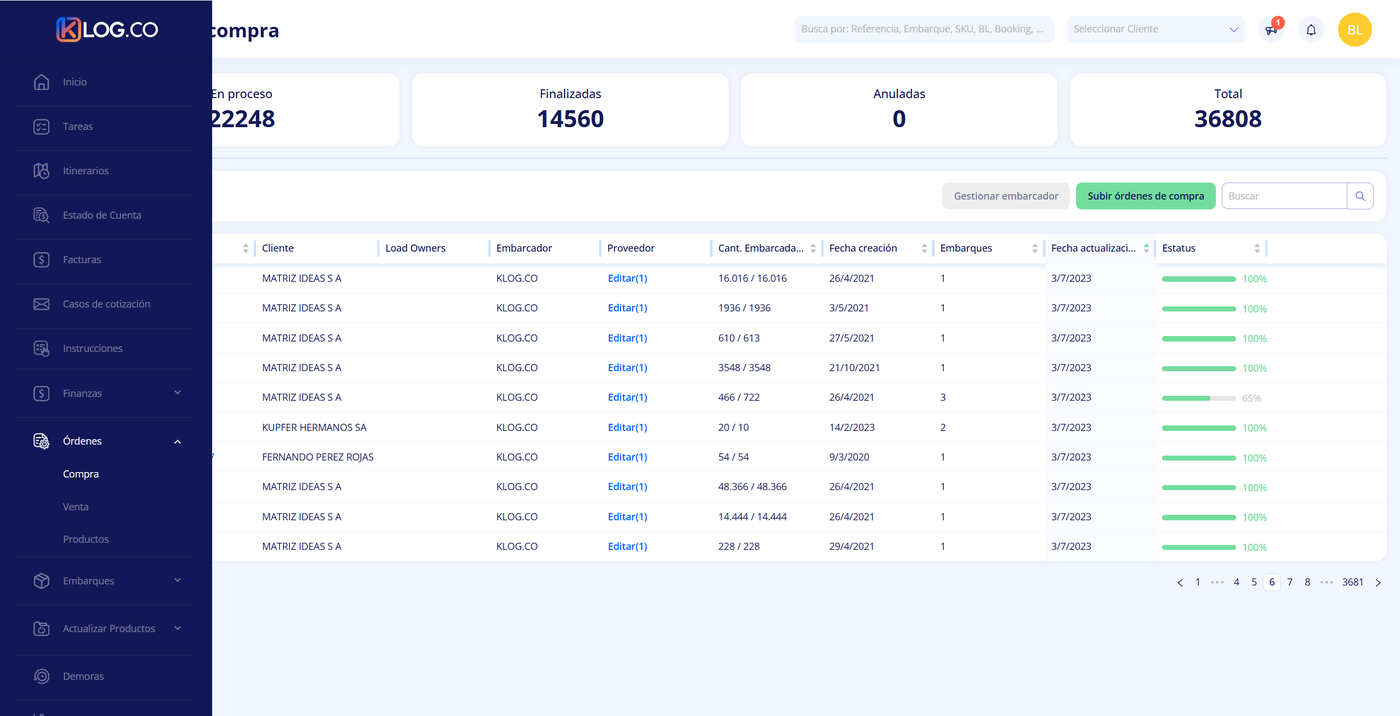Click the Finanzas dollar icon
Screen dimensions: 1400x716
41,393
